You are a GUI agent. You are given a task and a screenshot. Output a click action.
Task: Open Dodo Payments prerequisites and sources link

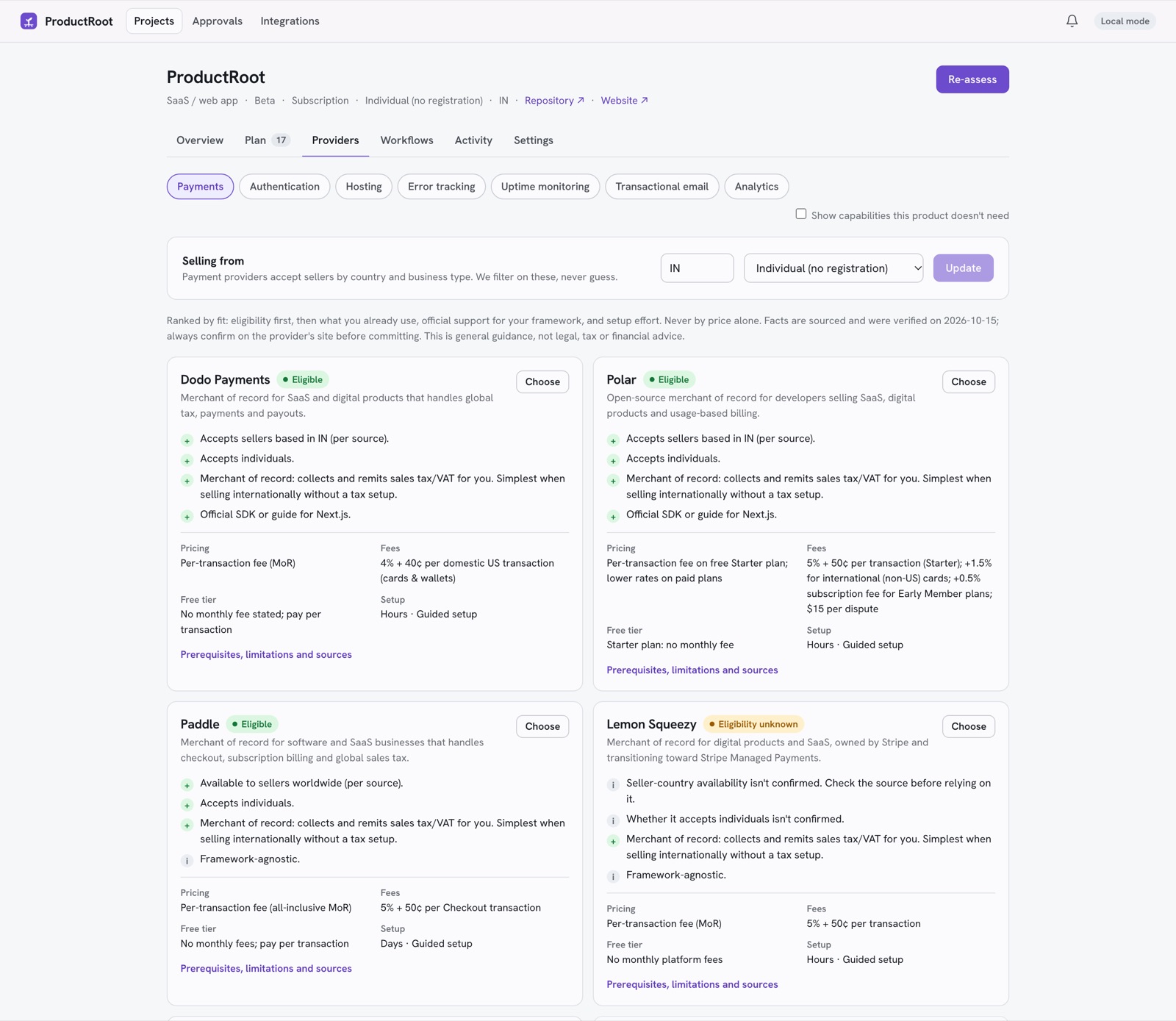click(266, 655)
